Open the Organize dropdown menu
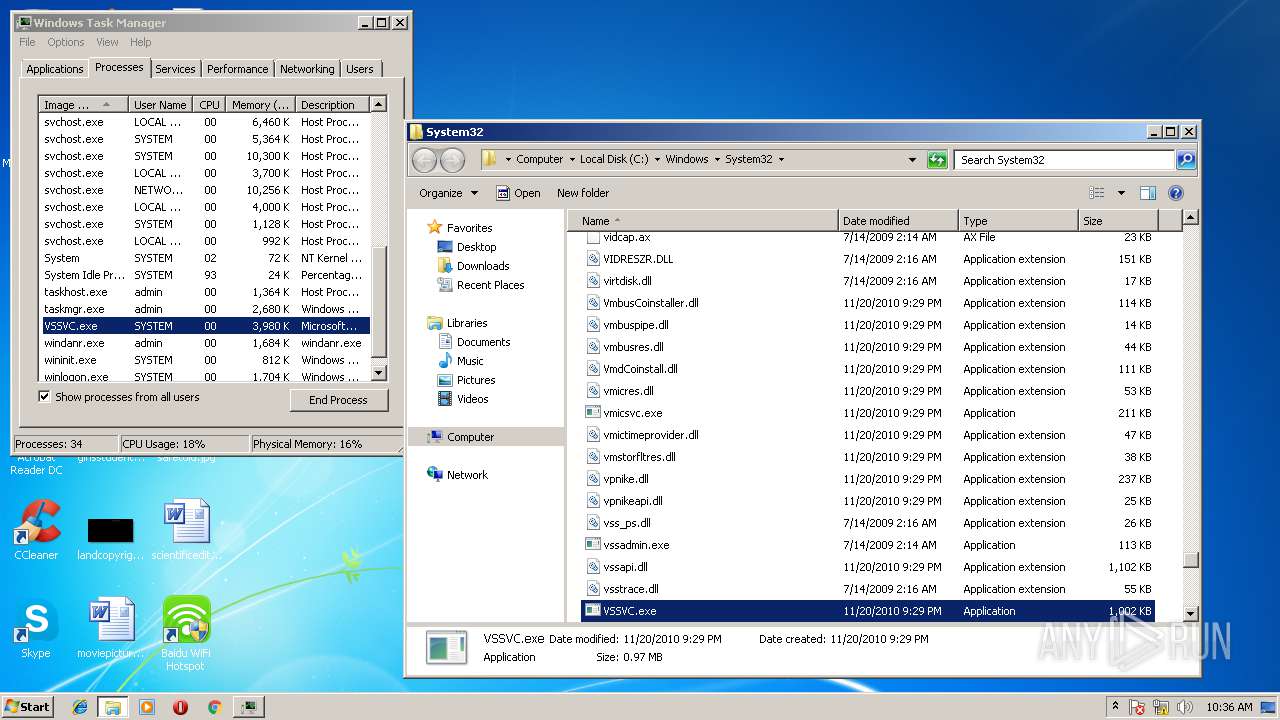The image size is (1280, 720). (448, 193)
